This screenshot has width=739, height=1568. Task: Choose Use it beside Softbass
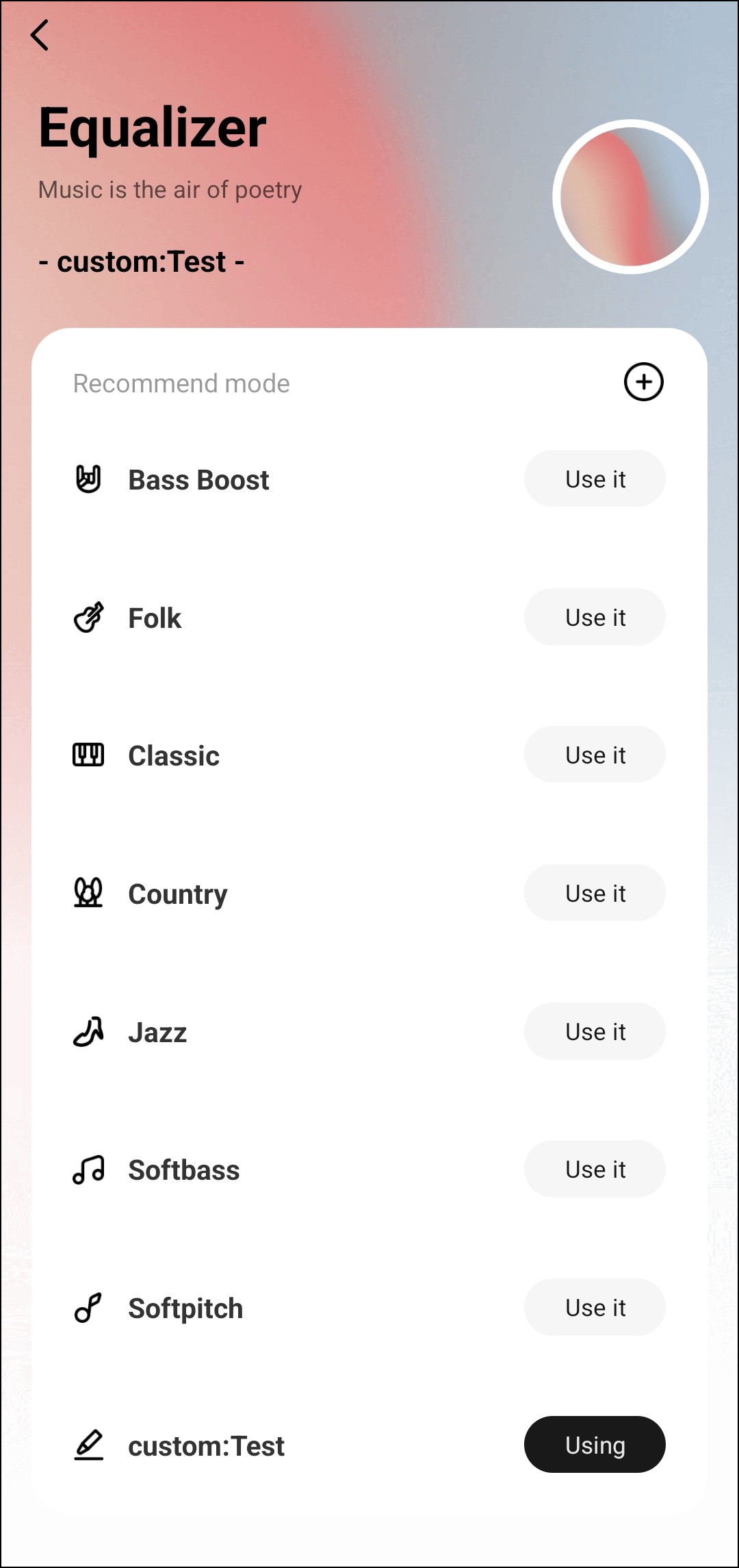pyautogui.click(x=595, y=1169)
